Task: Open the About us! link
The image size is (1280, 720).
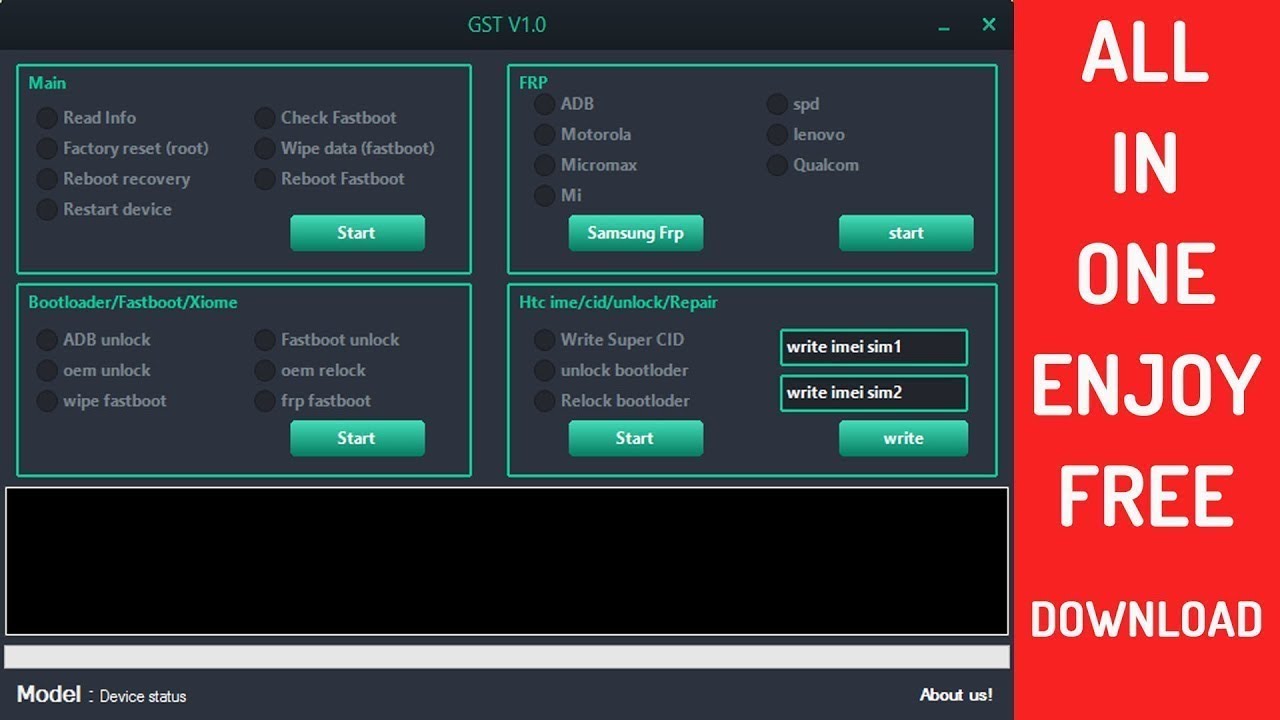Action: 955,694
